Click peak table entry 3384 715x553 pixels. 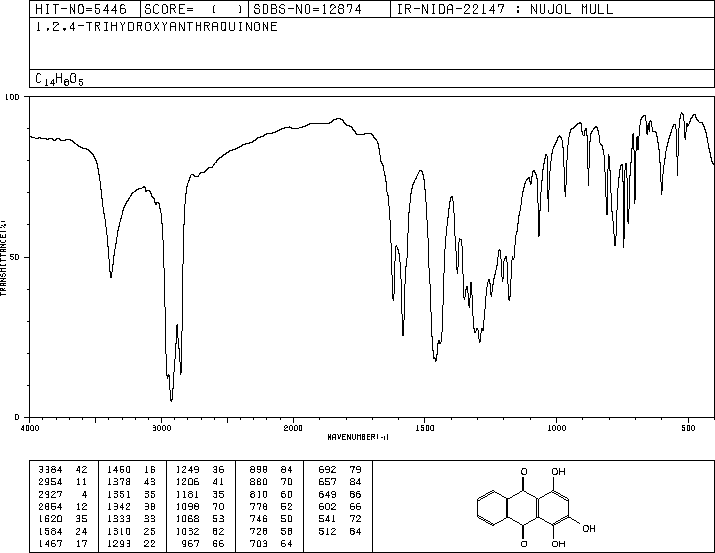click(50, 470)
